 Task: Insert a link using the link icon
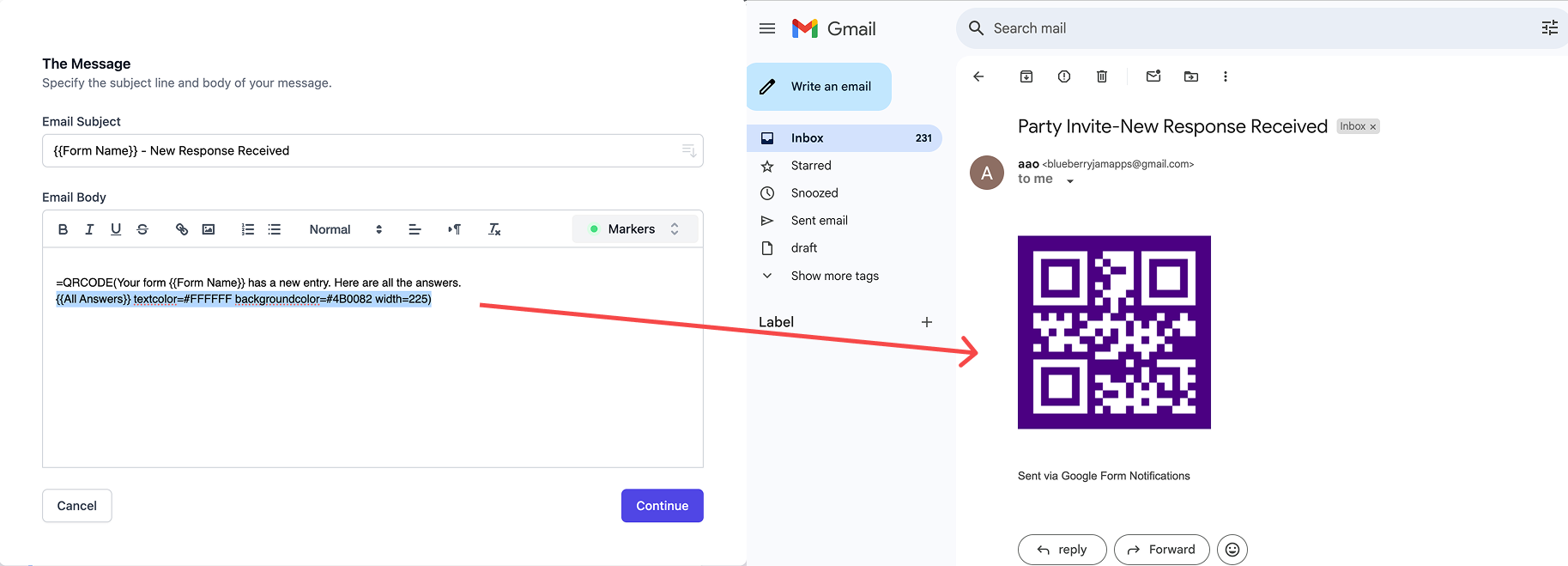coord(182,229)
